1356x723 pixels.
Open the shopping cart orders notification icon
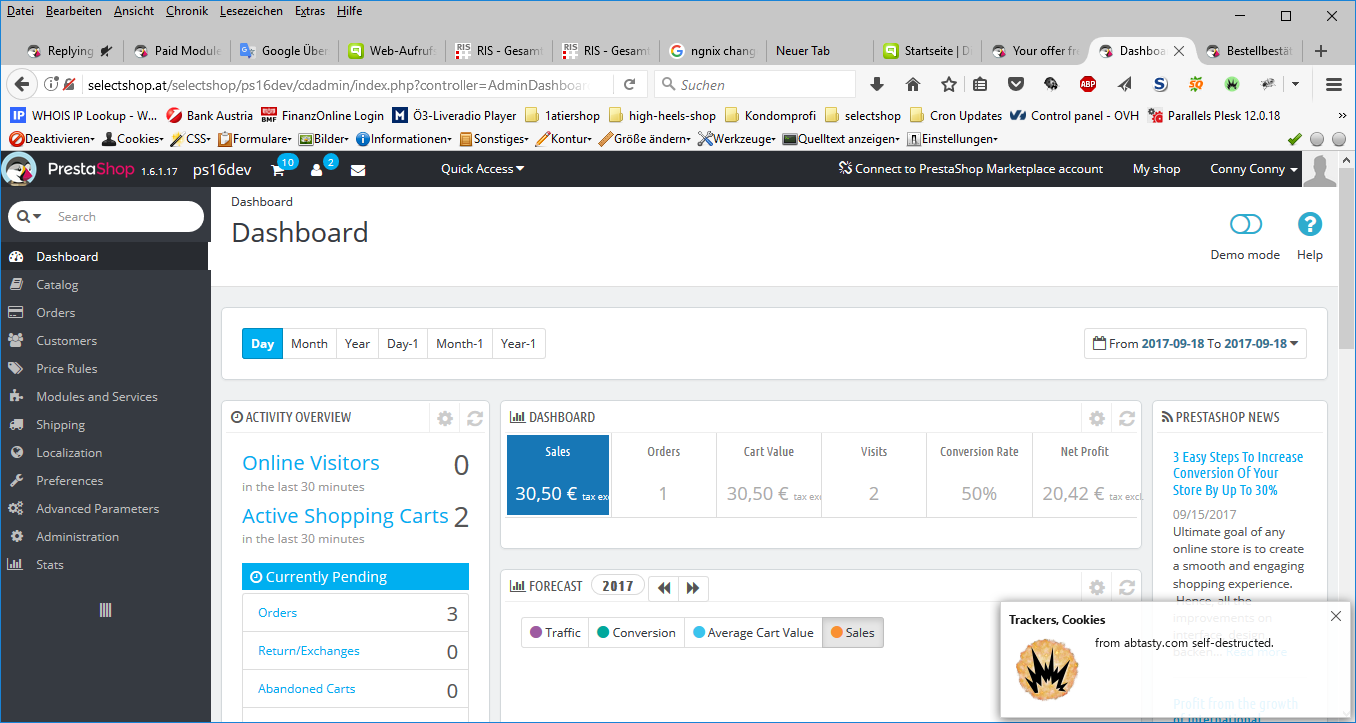(x=279, y=170)
